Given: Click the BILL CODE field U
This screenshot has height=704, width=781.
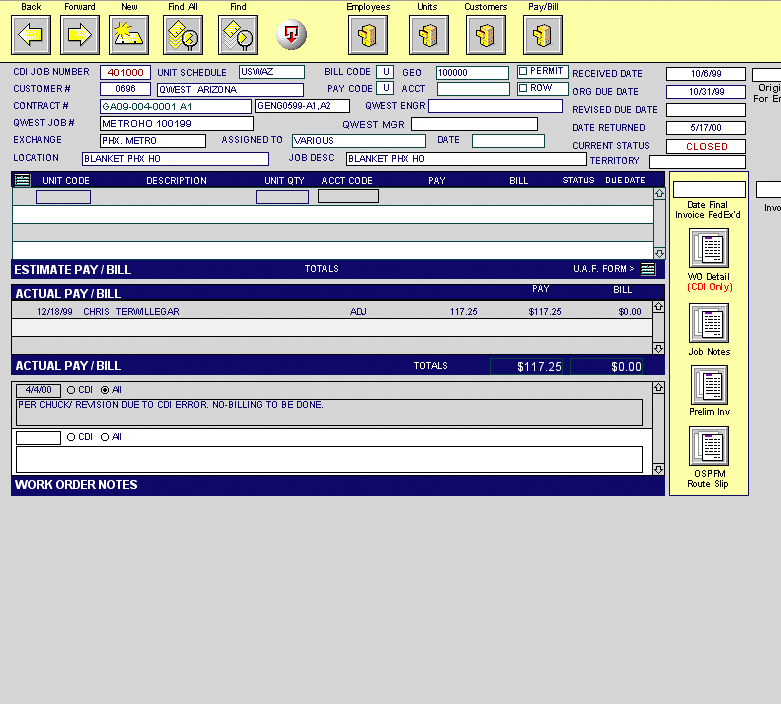Looking at the screenshot, I should click(385, 72).
